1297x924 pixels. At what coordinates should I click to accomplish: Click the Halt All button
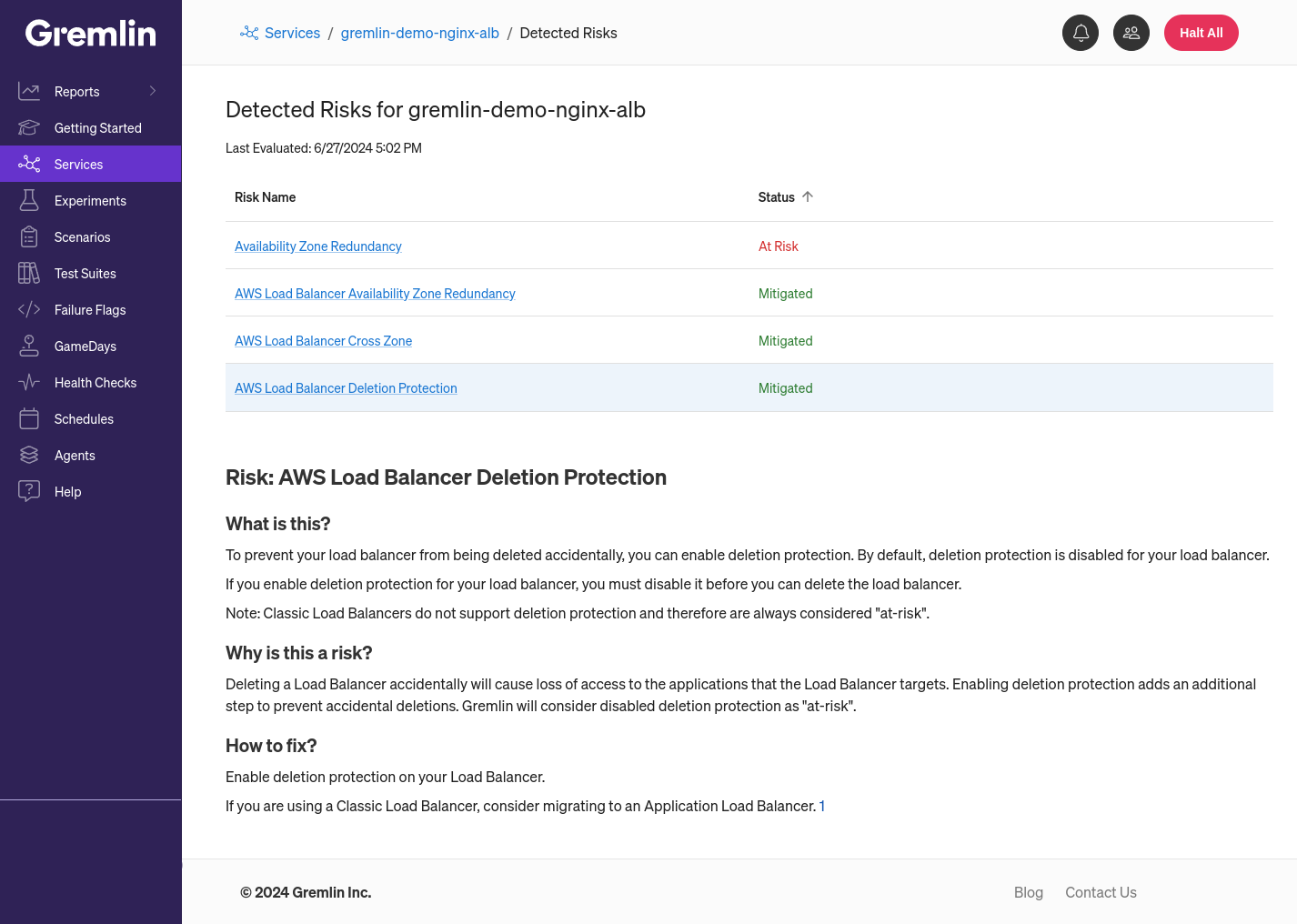point(1201,33)
